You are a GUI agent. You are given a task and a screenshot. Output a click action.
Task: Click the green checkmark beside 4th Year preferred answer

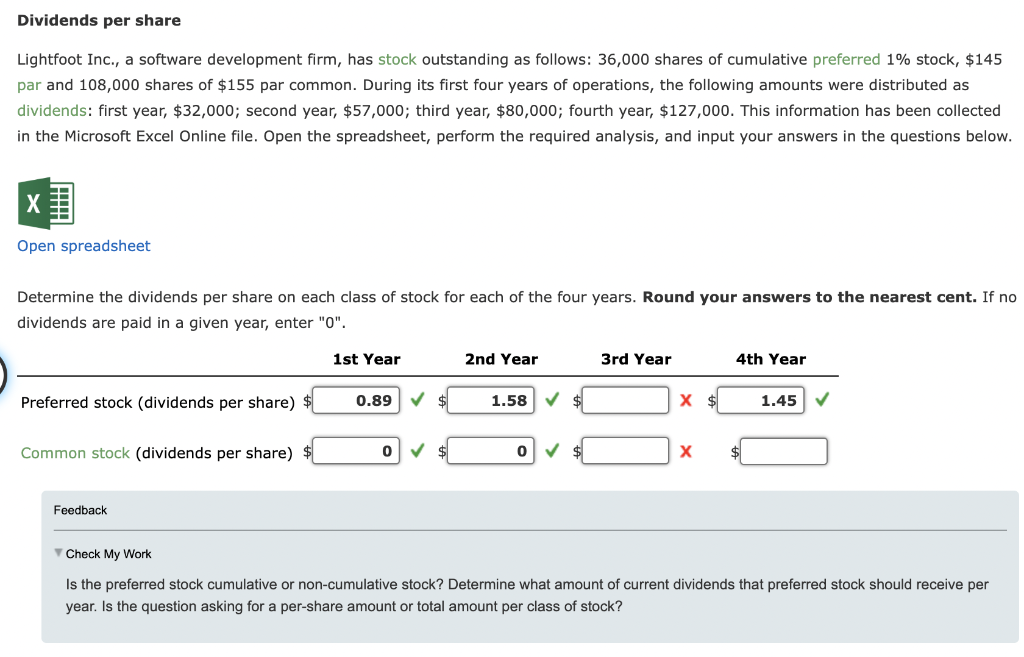pyautogui.click(x=820, y=399)
